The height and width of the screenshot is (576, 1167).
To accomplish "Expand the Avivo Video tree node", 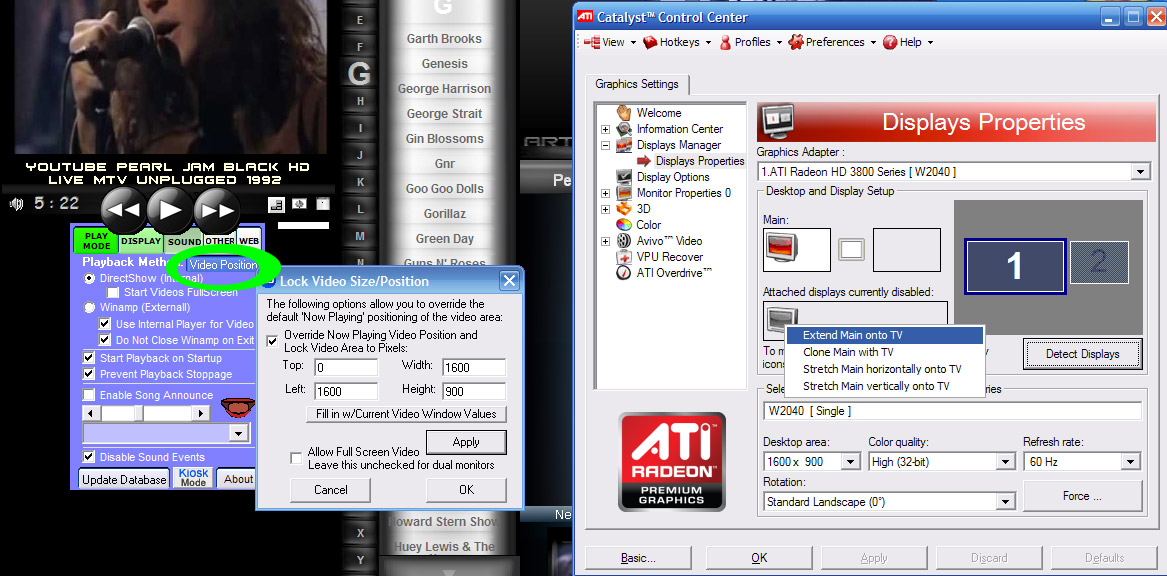I will pyautogui.click(x=606, y=241).
